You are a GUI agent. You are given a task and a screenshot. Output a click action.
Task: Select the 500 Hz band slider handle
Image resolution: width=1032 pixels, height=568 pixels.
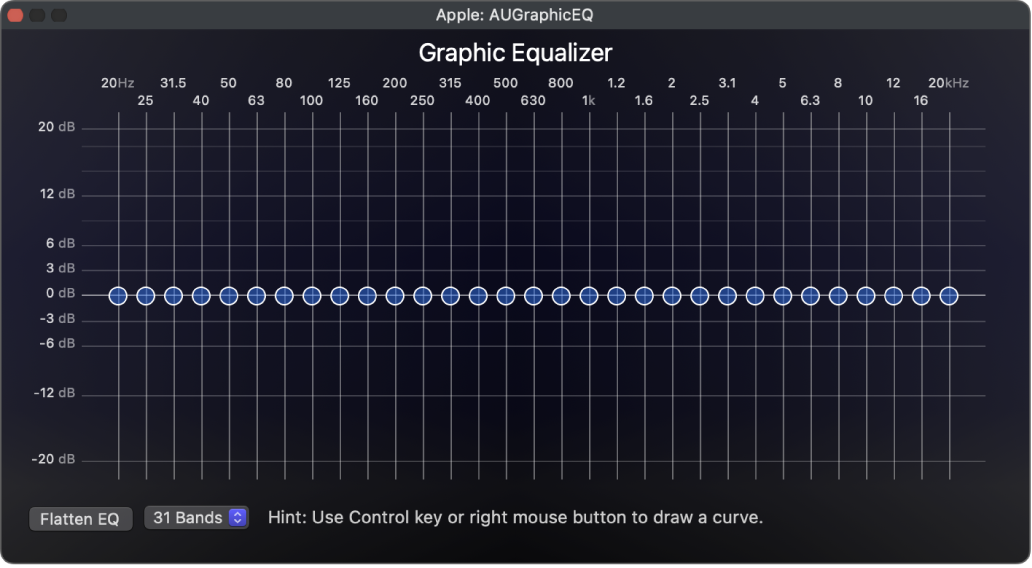[x=506, y=295]
